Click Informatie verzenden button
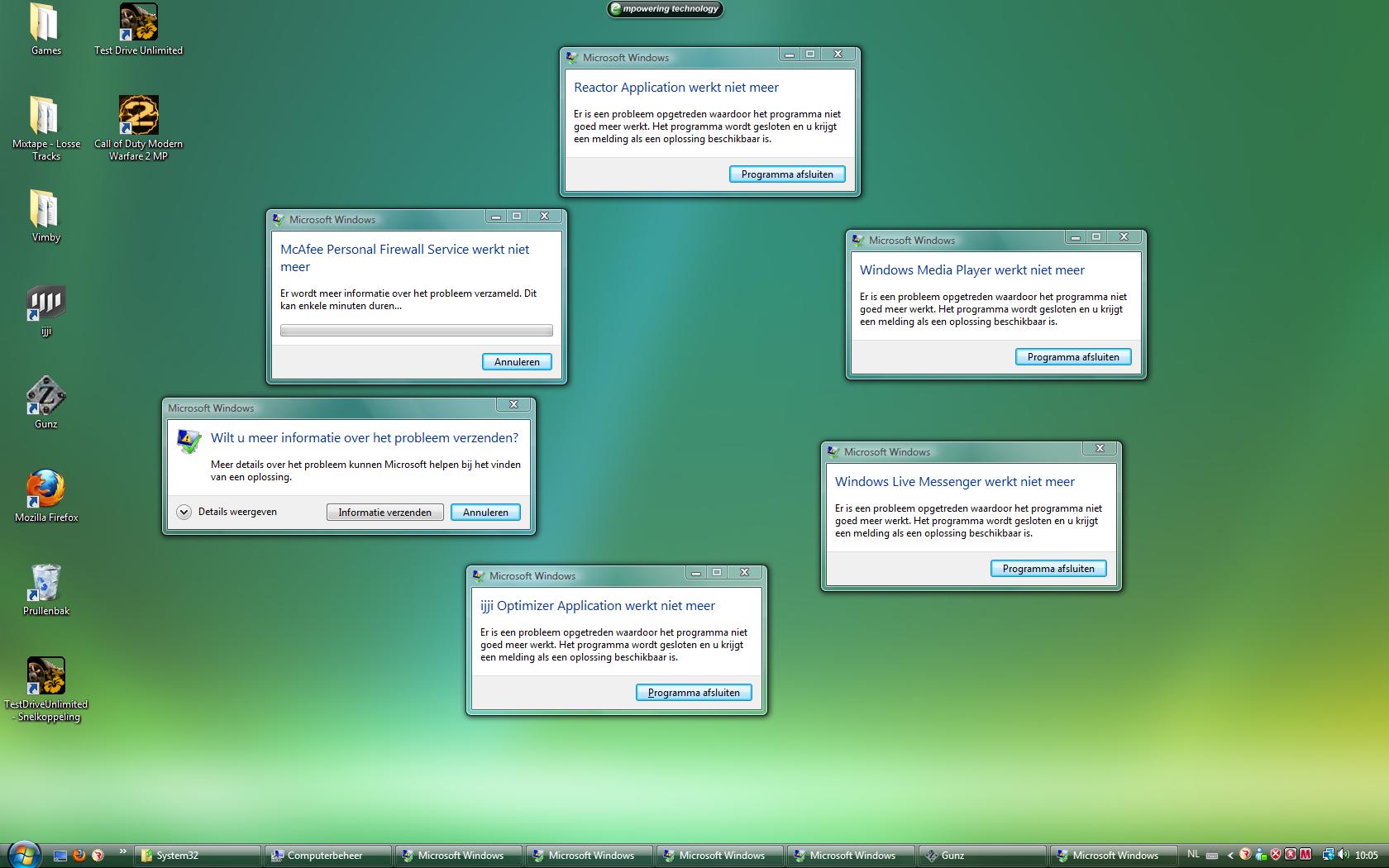 coord(384,513)
